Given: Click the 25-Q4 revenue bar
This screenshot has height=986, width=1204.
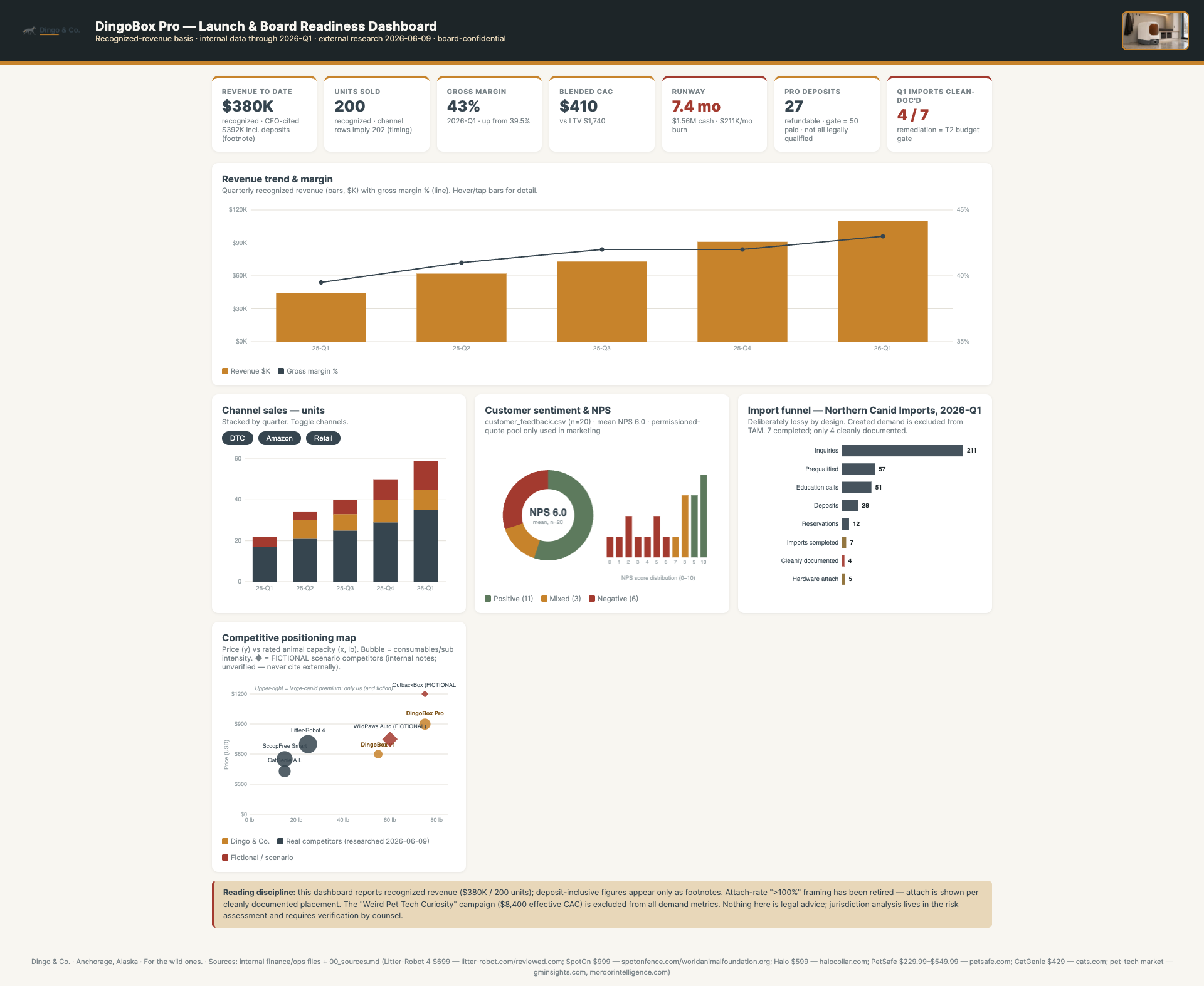Looking at the screenshot, I should coord(742,291).
